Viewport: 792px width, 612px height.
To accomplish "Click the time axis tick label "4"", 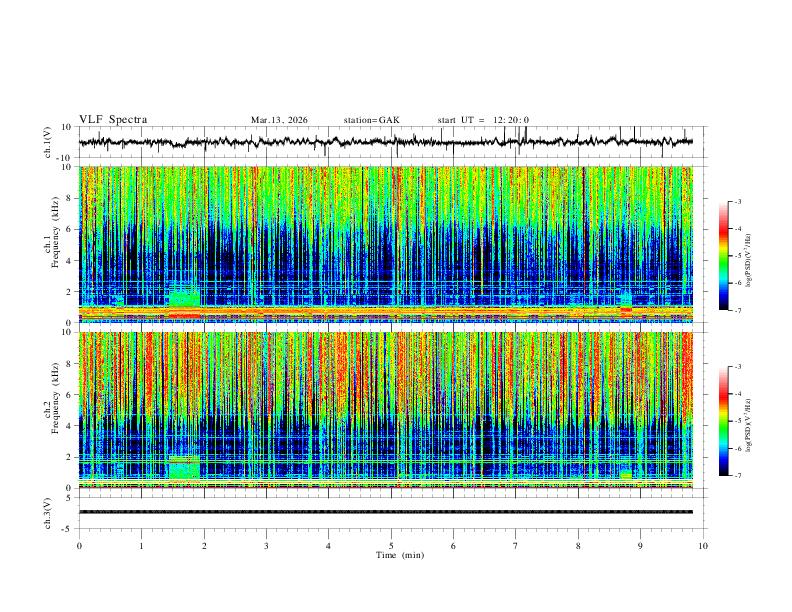I will point(328,546).
